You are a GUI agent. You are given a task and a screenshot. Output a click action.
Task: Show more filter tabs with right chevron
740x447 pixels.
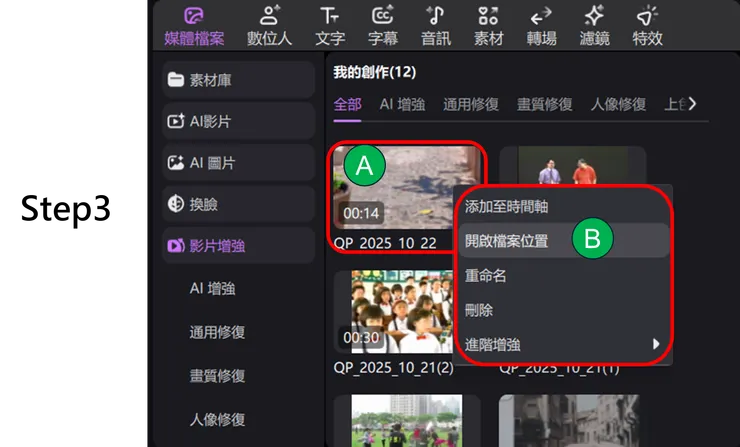(x=692, y=104)
